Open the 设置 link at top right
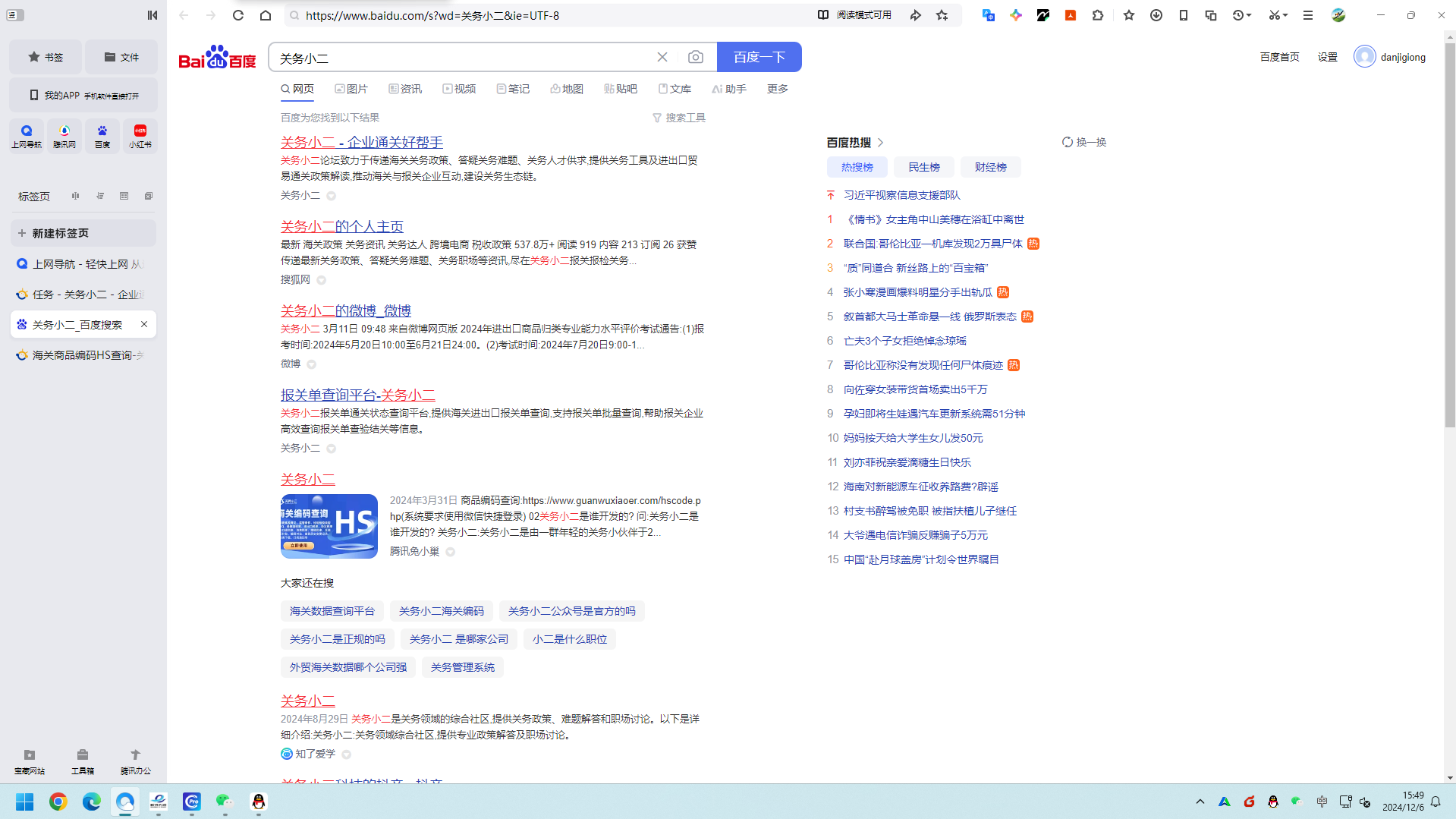Screen dimensions: 1456x819 pyautogui.click(x=1328, y=57)
